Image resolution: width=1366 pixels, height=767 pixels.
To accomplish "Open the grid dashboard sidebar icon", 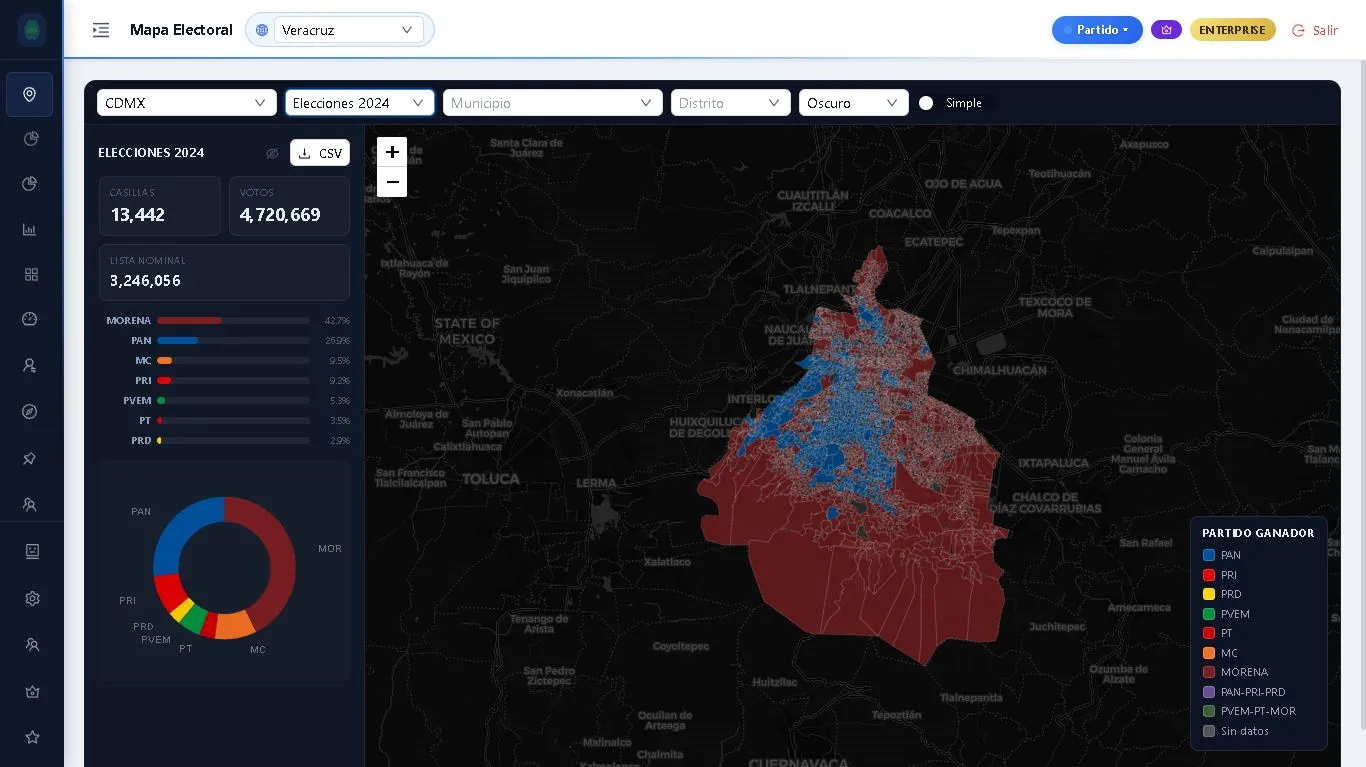I will tap(31, 274).
